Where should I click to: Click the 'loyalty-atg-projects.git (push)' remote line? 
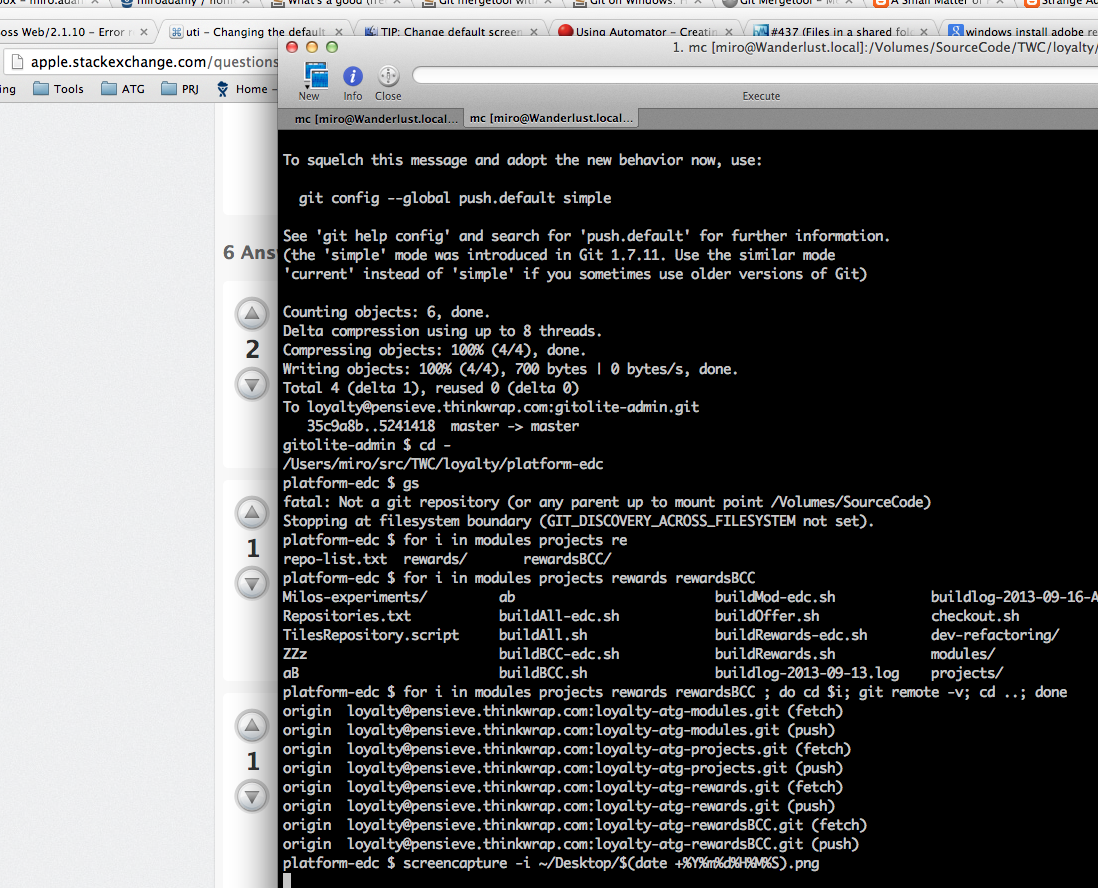click(563, 768)
